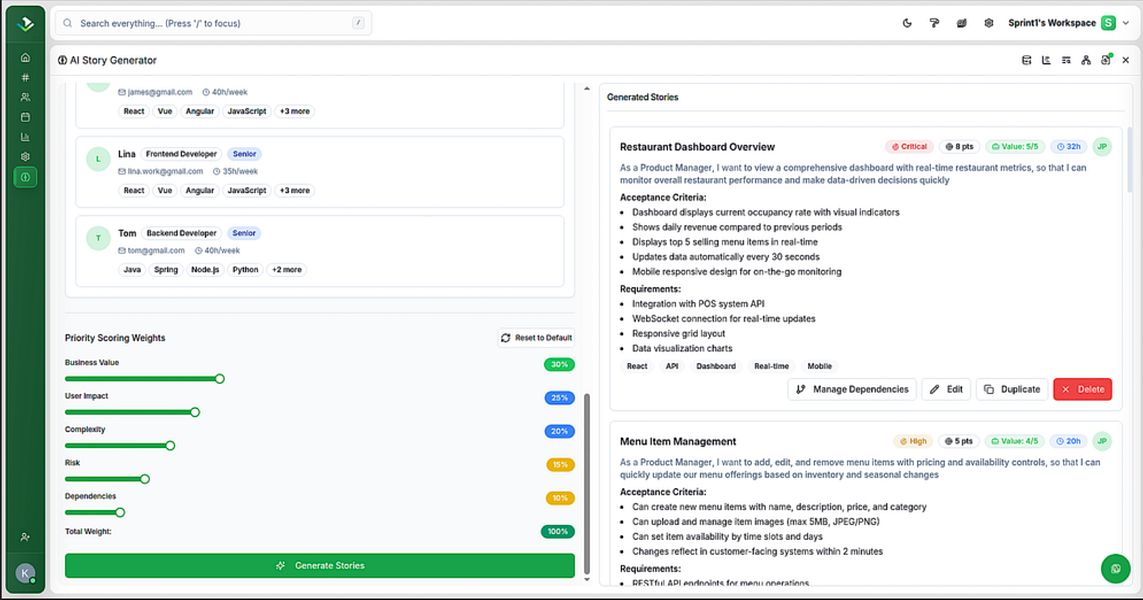Click Reset to Default button

pos(537,338)
